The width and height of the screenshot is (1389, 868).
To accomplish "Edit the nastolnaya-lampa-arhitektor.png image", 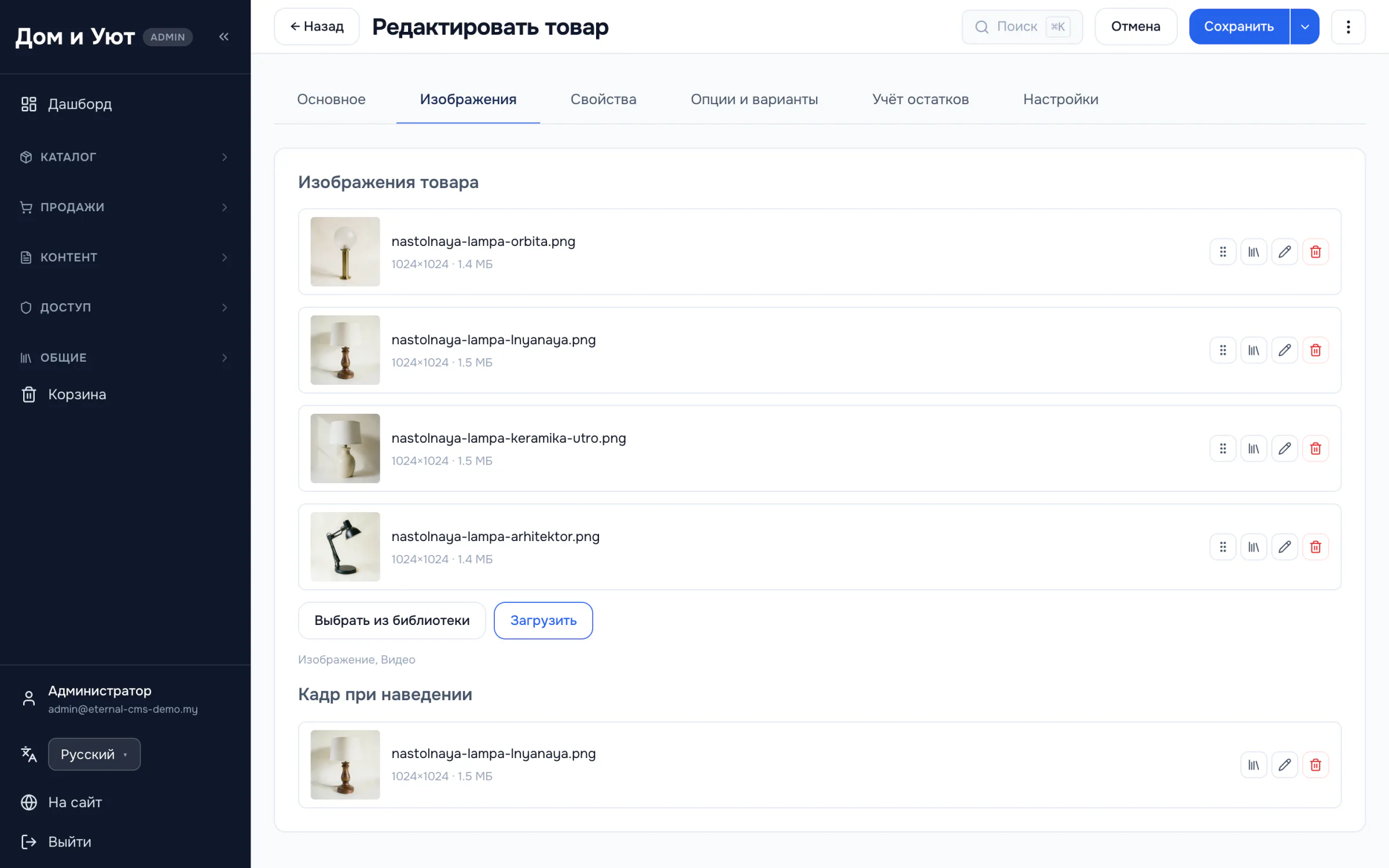I will pyautogui.click(x=1285, y=547).
